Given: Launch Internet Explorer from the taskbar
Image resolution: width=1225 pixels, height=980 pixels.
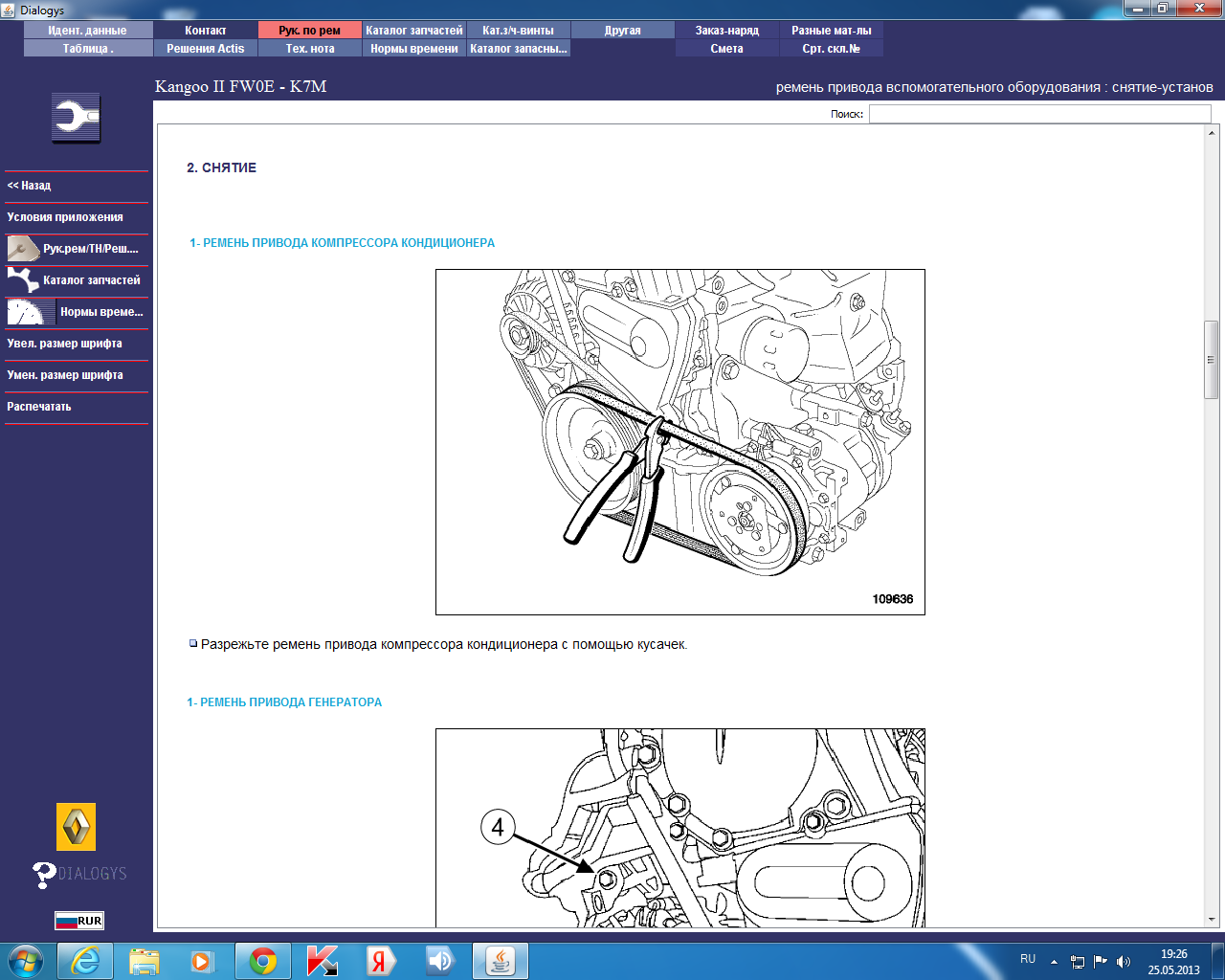Looking at the screenshot, I should click(x=85, y=961).
